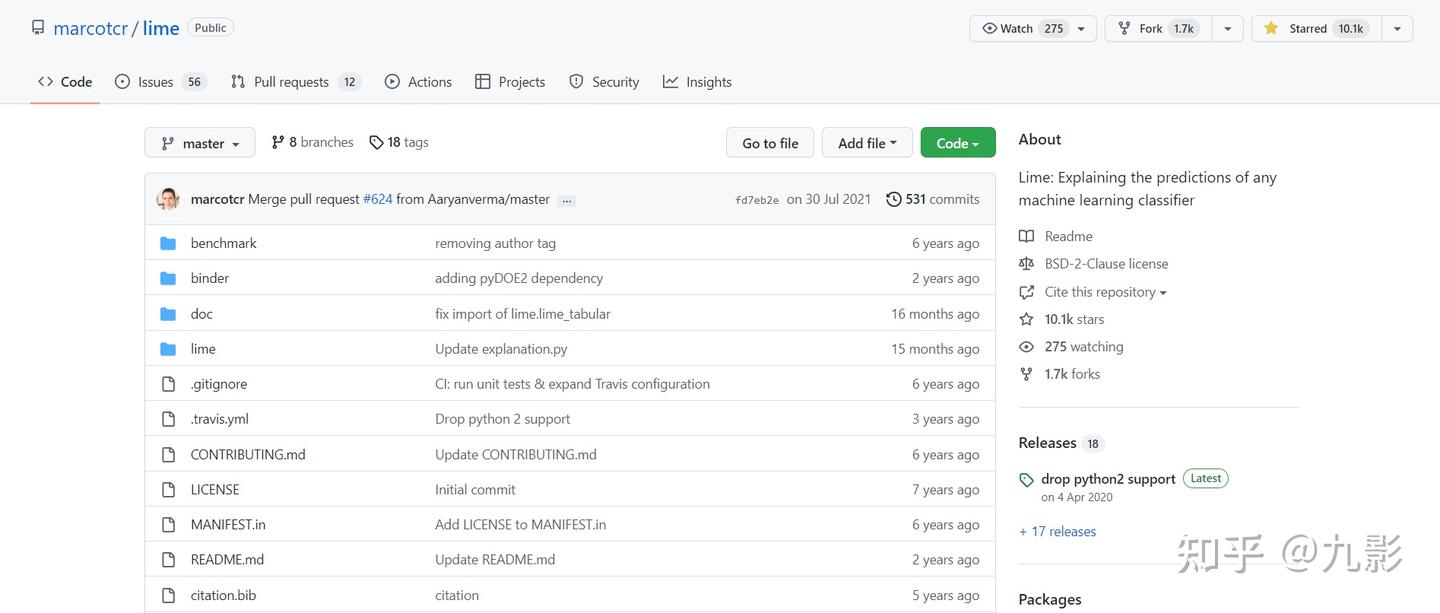The width and height of the screenshot is (1440, 613).
Task: Open the Issues tab
Action: coord(160,82)
